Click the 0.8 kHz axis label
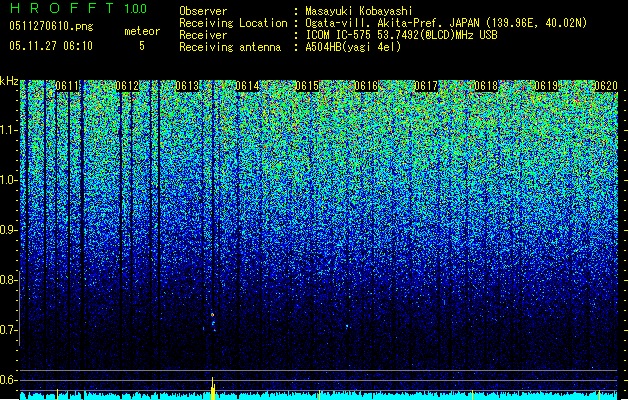Screen dimensions: 629x400 [x=8, y=280]
